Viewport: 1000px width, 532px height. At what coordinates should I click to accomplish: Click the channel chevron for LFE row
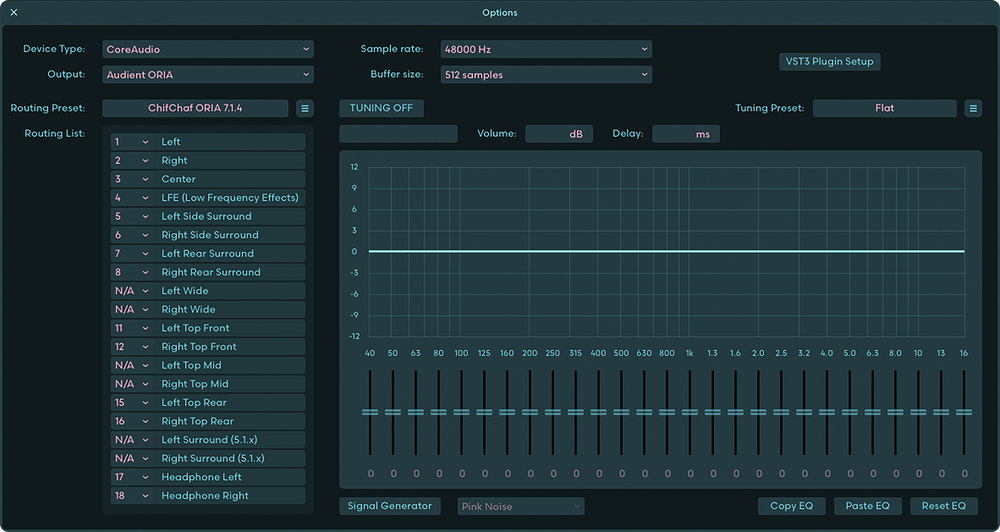145,198
